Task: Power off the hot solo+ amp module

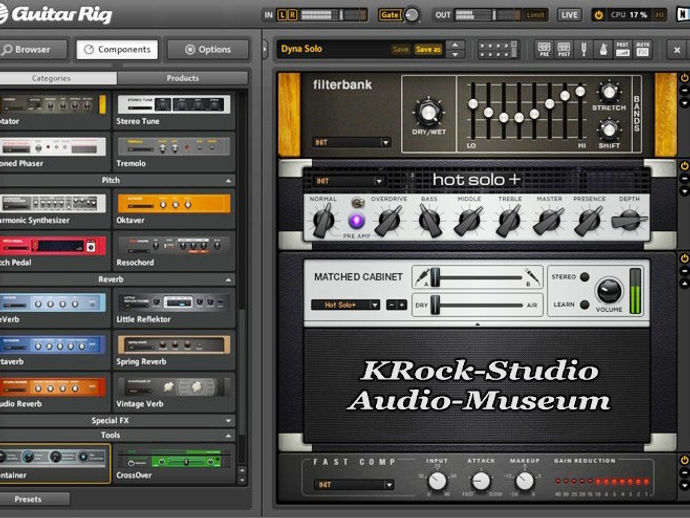Action: coord(684,166)
